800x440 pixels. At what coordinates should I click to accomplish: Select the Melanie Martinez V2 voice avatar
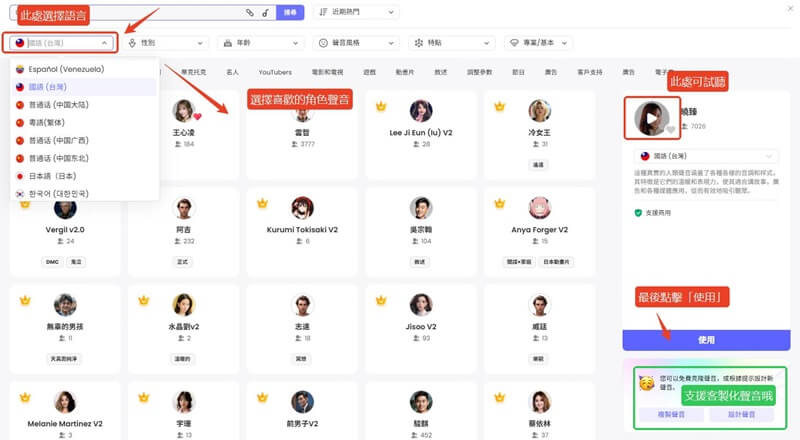pos(65,402)
